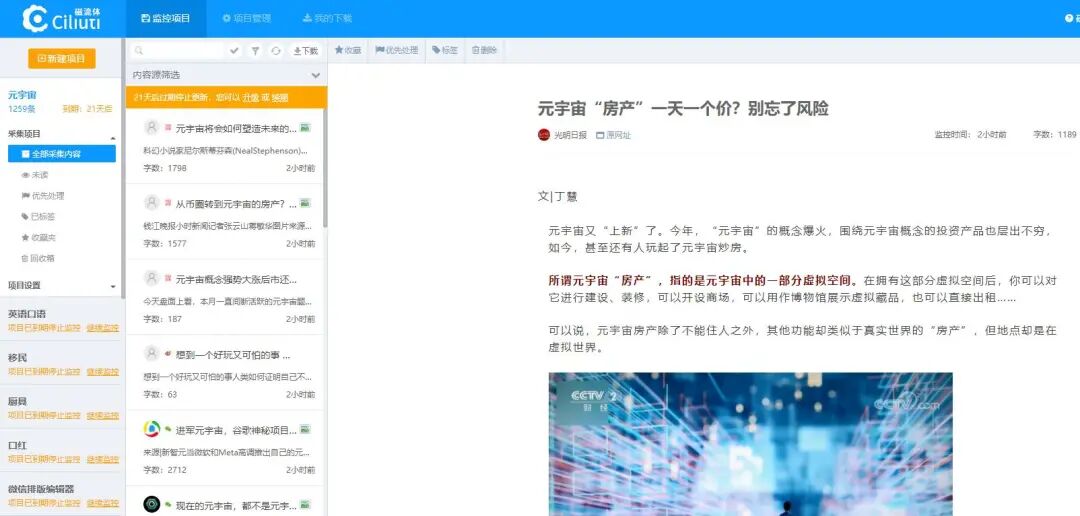Open 回收箱 in sidebar
Viewport: 1080px width, 516px height.
[39, 258]
